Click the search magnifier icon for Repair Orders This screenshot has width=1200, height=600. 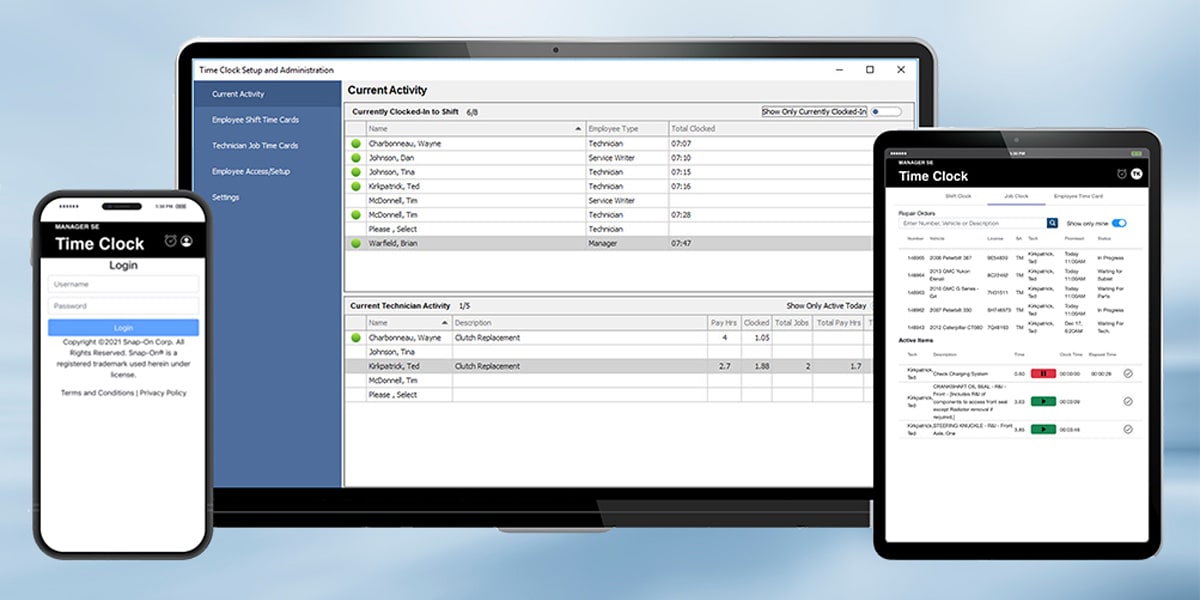point(1053,223)
